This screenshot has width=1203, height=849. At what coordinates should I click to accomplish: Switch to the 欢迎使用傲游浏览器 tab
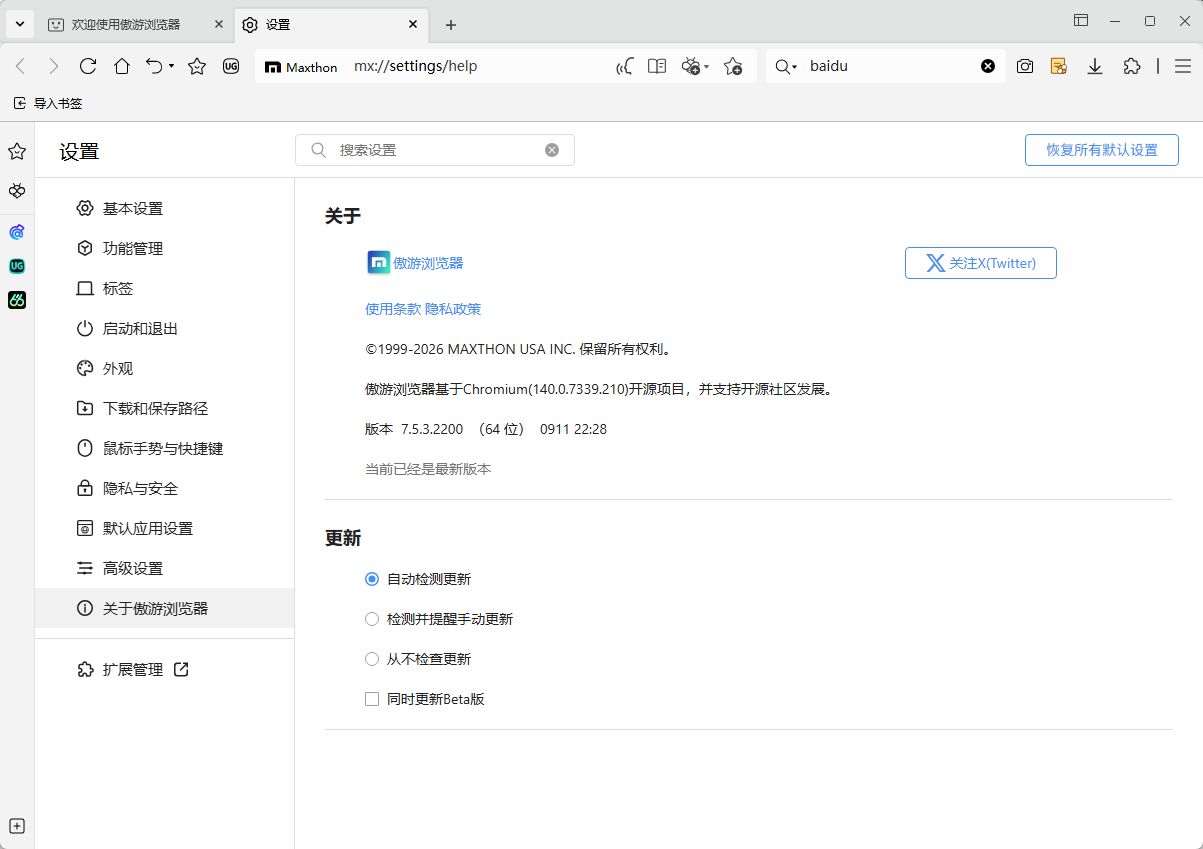[x=126, y=24]
